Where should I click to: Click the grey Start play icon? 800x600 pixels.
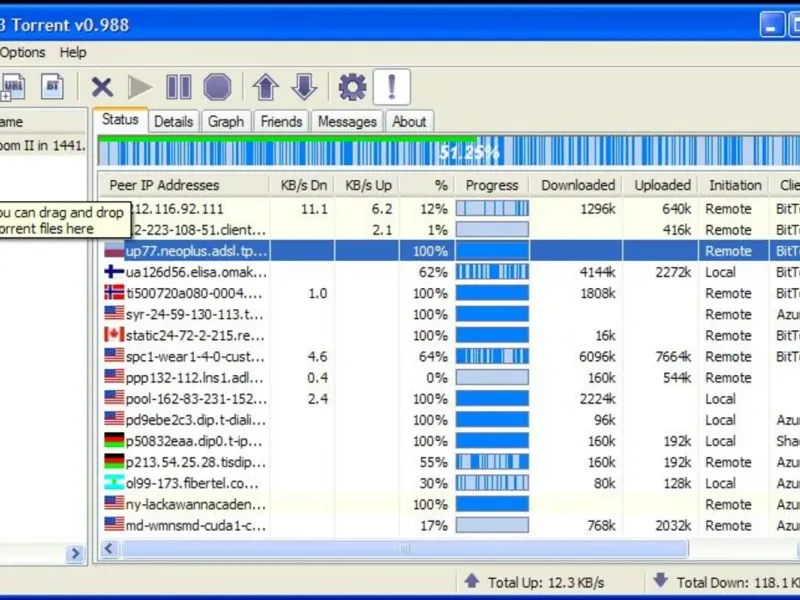click(x=139, y=87)
